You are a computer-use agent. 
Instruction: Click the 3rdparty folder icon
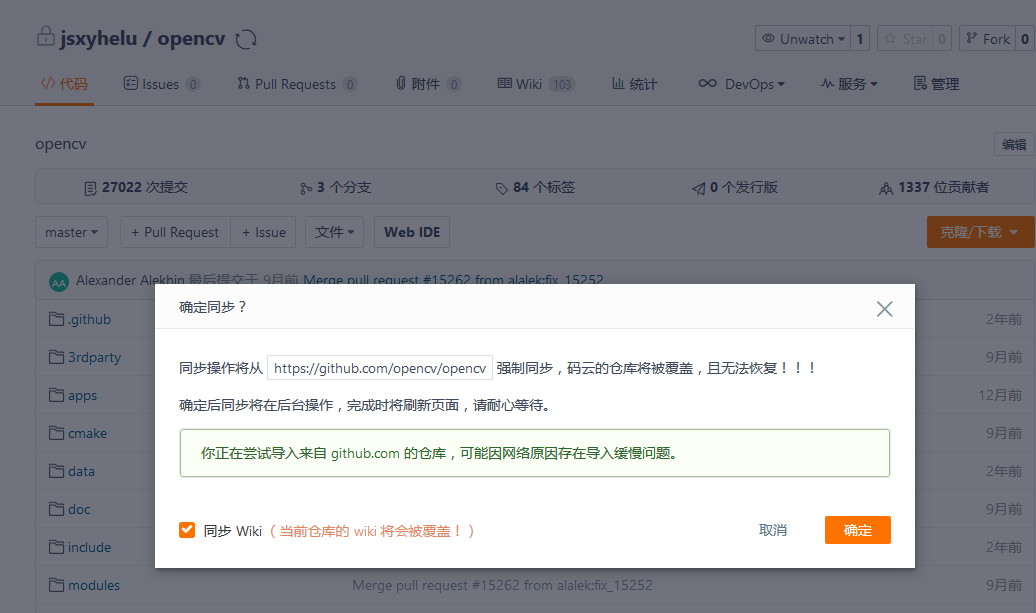(56, 357)
